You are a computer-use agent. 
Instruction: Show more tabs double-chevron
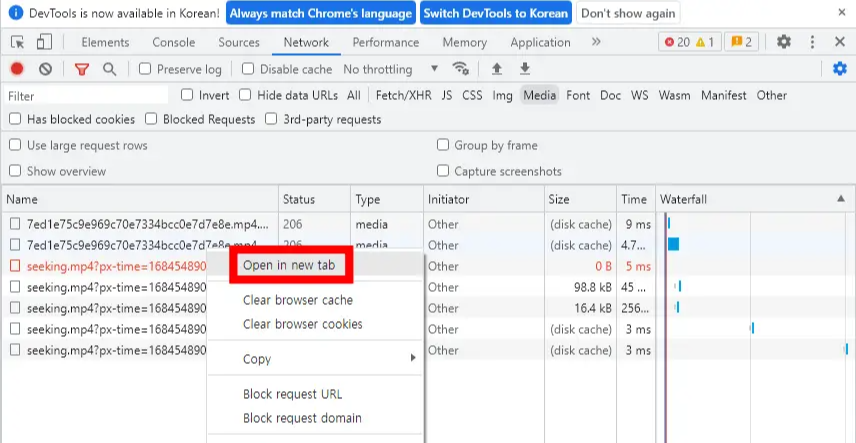596,42
